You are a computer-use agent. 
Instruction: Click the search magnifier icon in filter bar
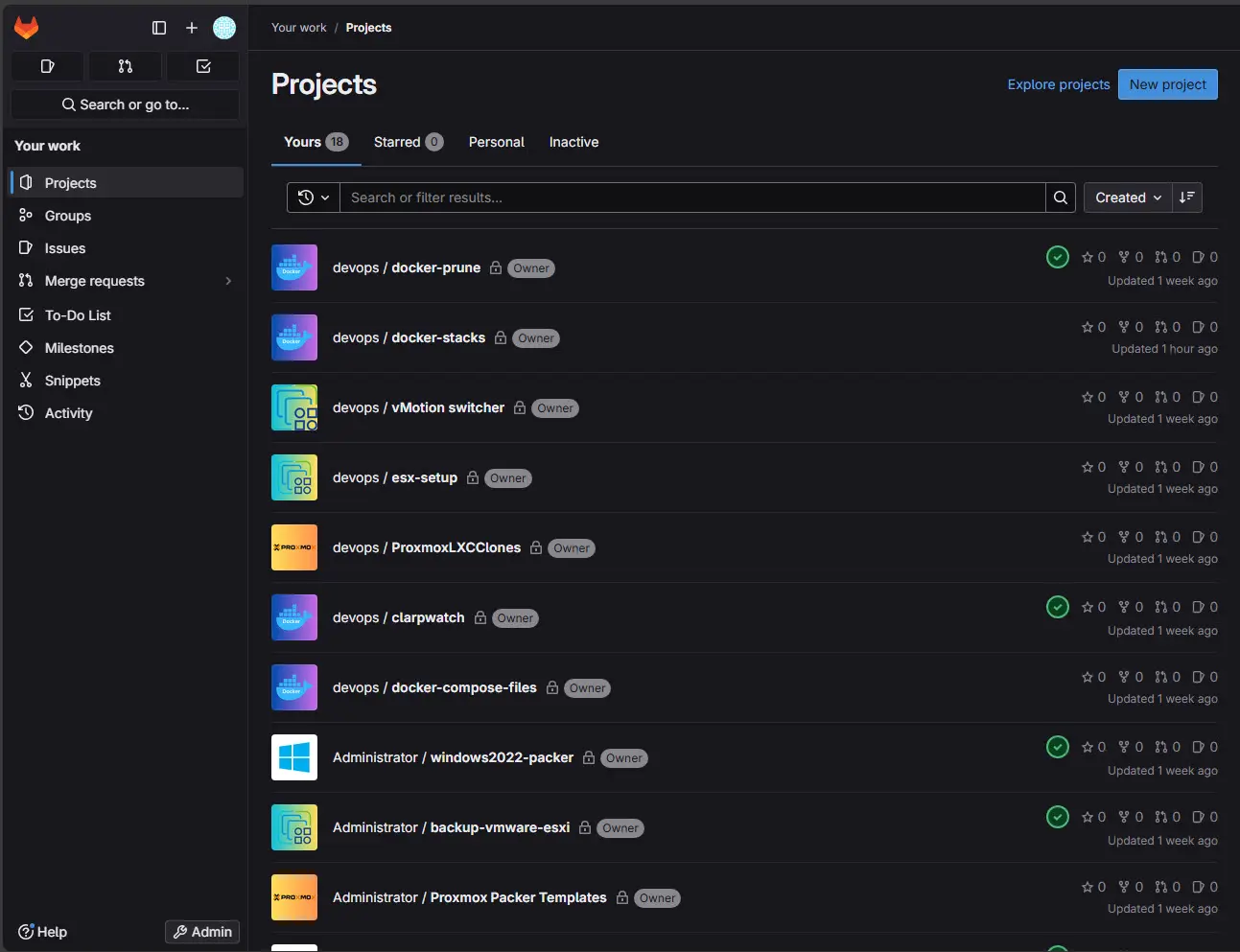click(1060, 197)
